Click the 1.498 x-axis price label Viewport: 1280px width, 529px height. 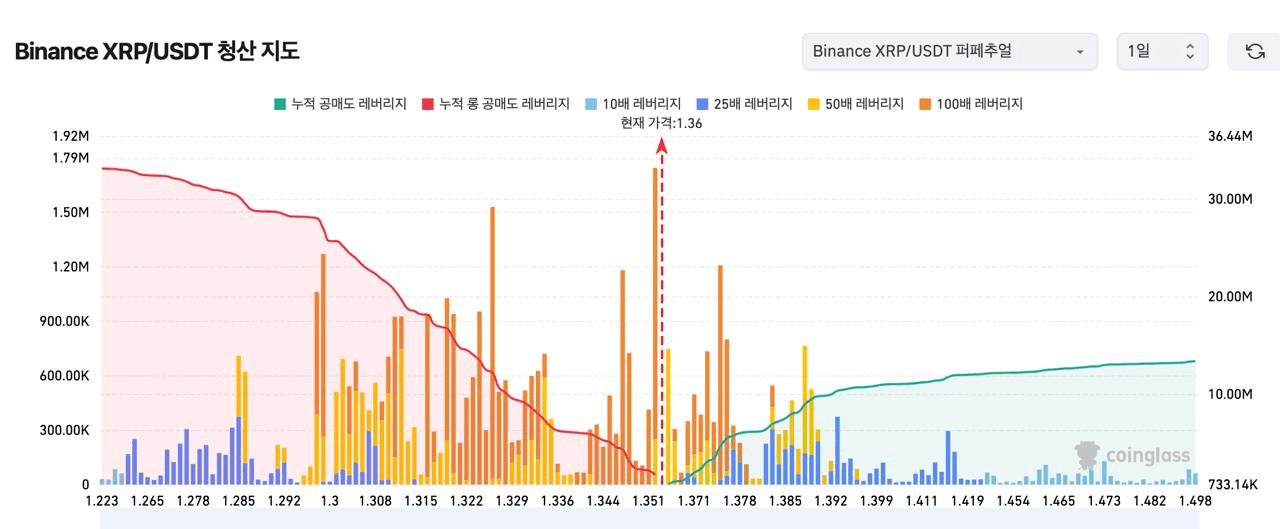(1196, 501)
